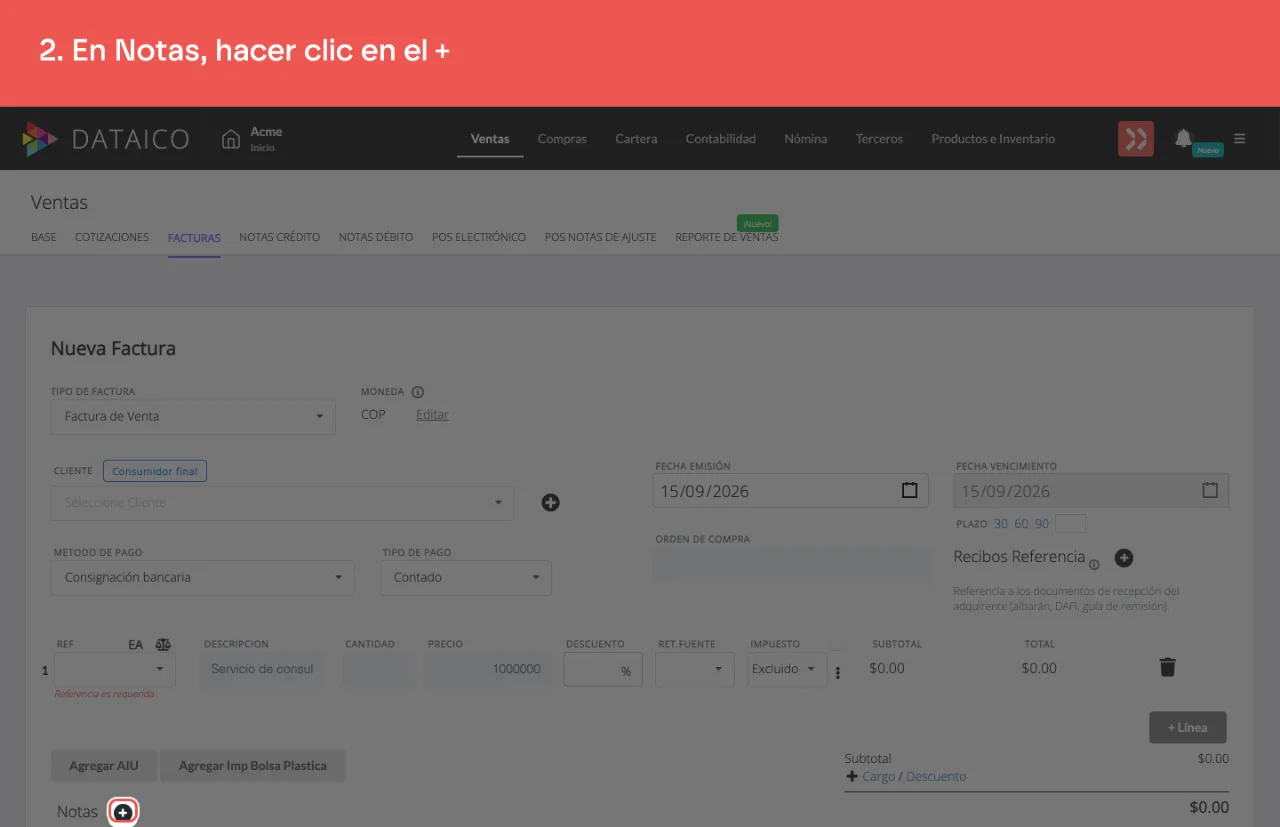Click the plus icon beside Cargo

(x=852, y=776)
